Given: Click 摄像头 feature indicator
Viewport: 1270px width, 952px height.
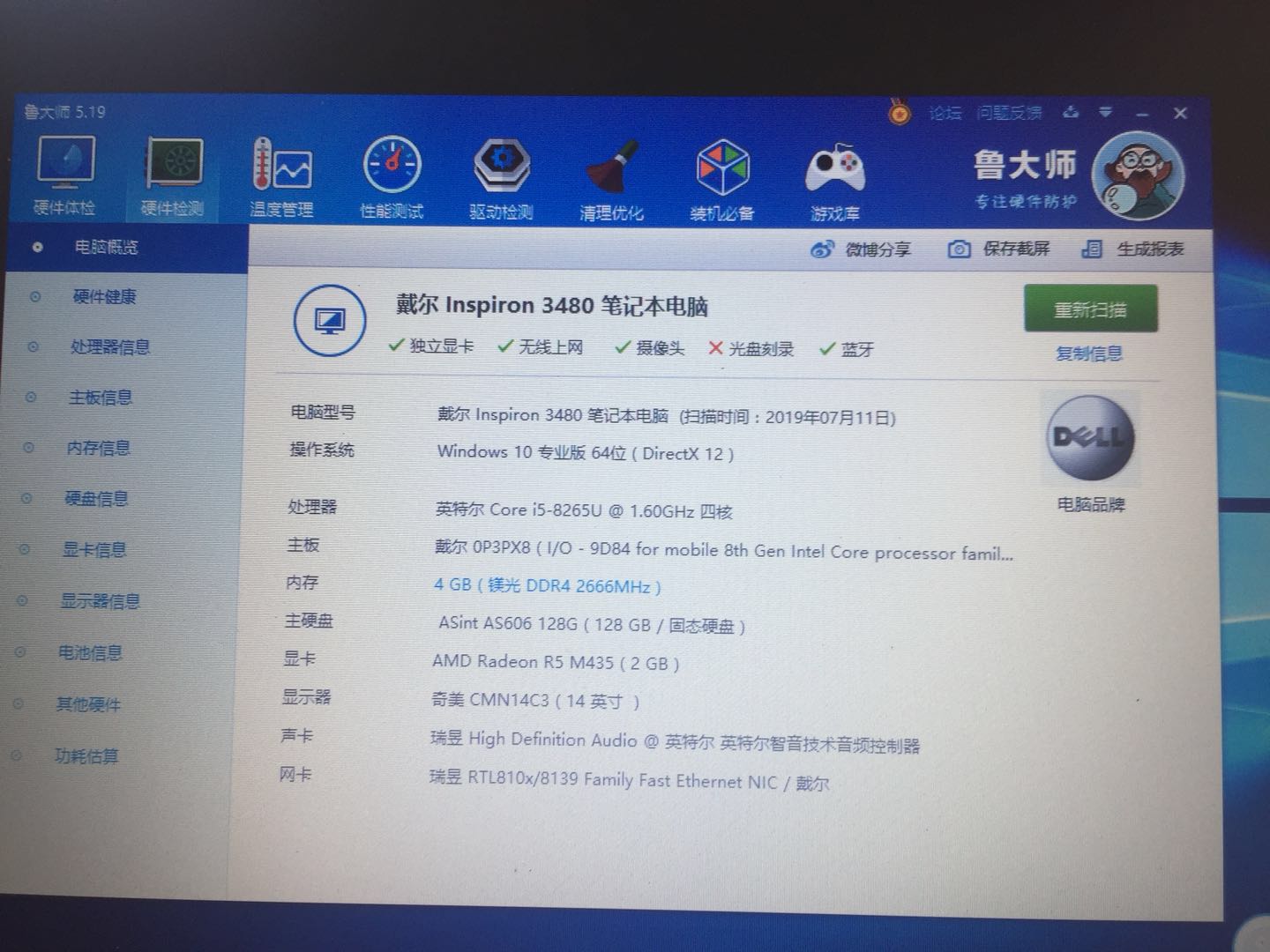Looking at the screenshot, I should (x=650, y=348).
